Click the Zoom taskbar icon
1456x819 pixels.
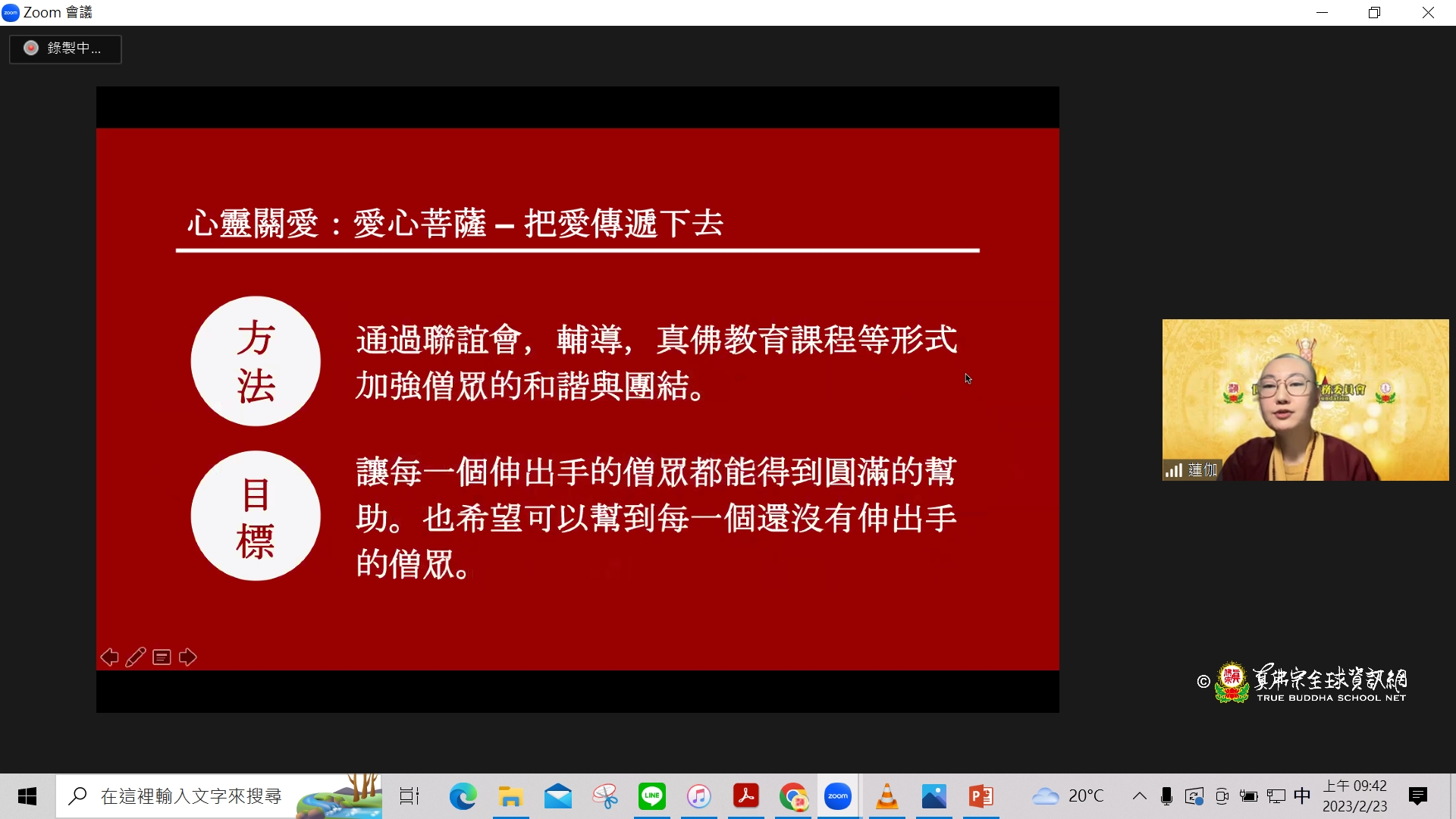838,796
